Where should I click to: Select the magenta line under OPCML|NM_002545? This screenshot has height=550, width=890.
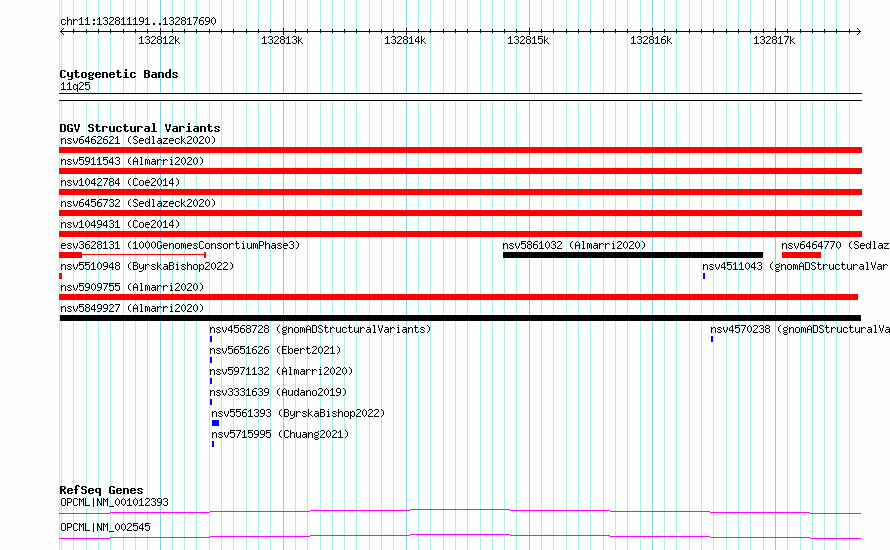[460, 537]
